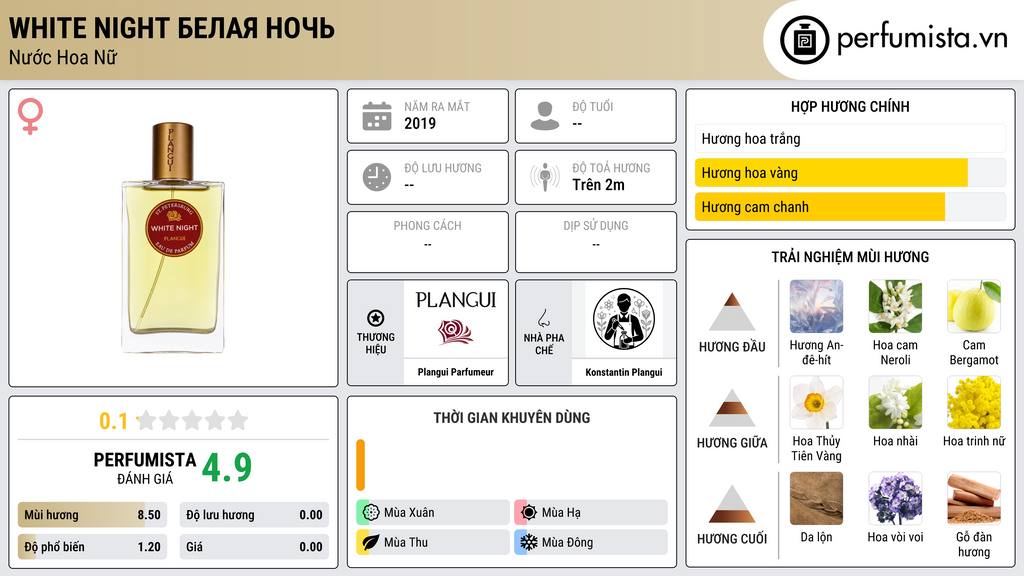Image resolution: width=1024 pixels, height=576 pixels.
Task: Select the Gỗ đàn hương note image
Action: pyautogui.click(x=974, y=499)
